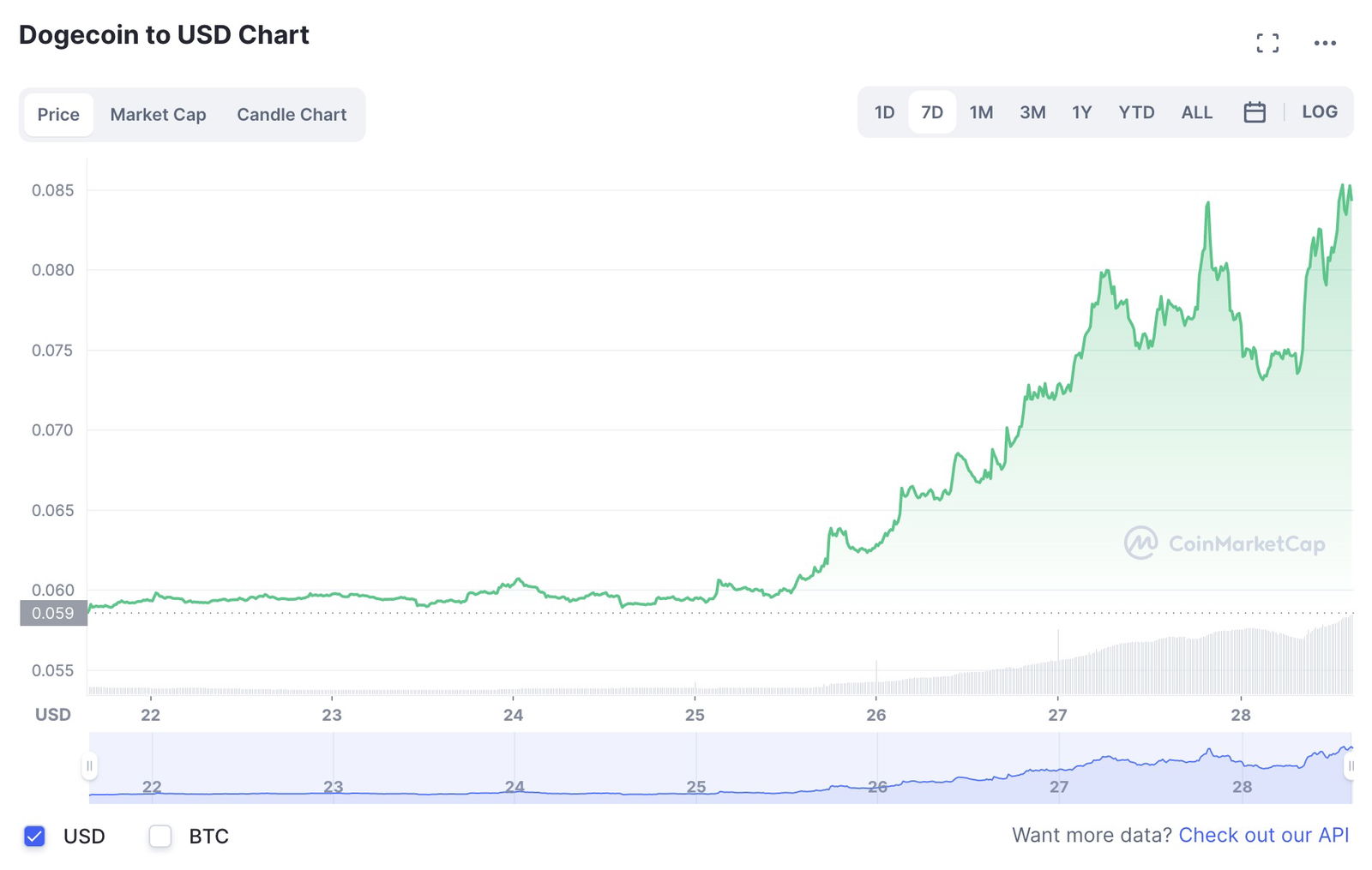The height and width of the screenshot is (870, 1372).
Task: Click the 0.075 axis value
Action: [x=53, y=350]
